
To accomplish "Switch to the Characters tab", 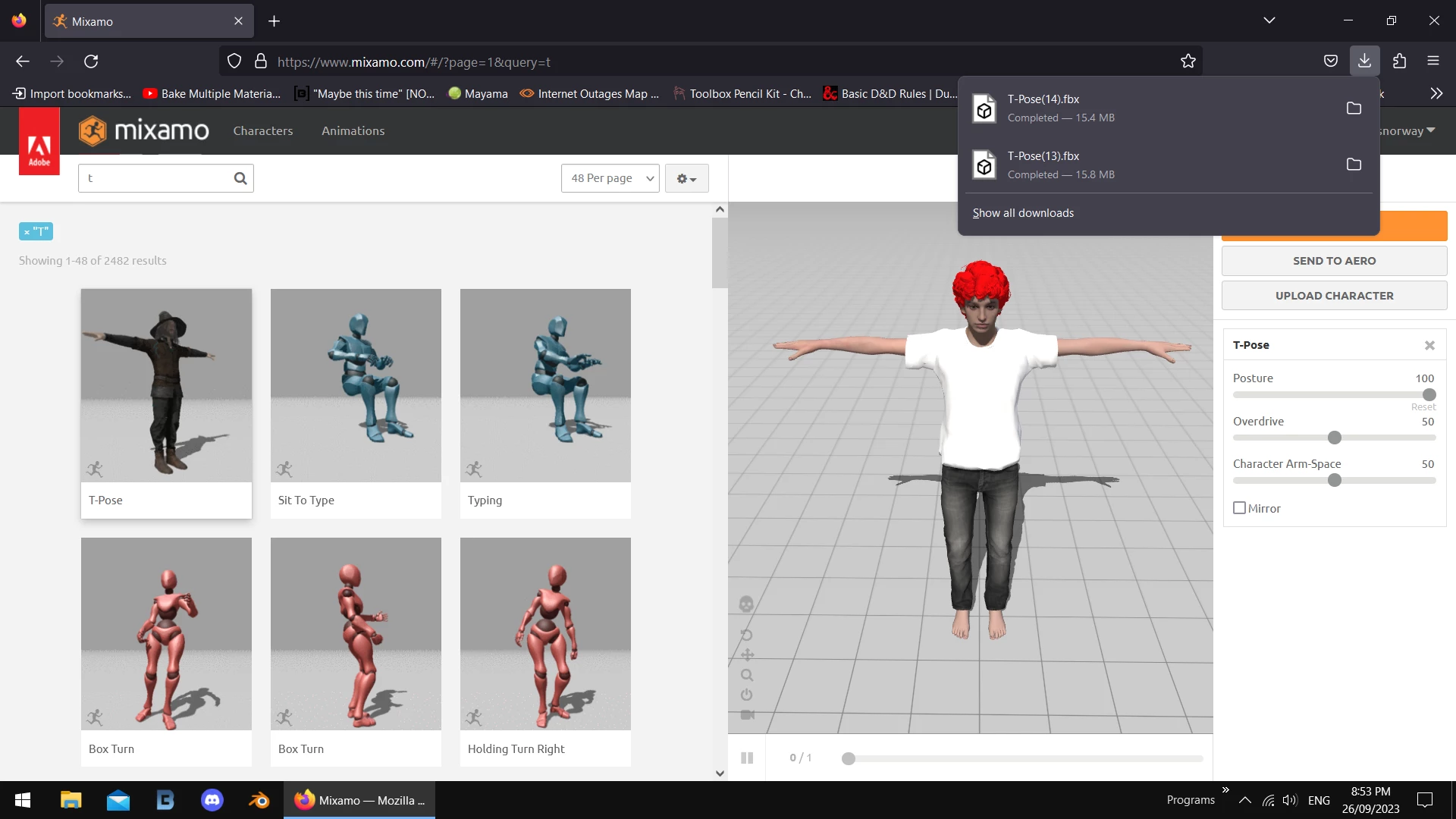I will tap(262, 130).
